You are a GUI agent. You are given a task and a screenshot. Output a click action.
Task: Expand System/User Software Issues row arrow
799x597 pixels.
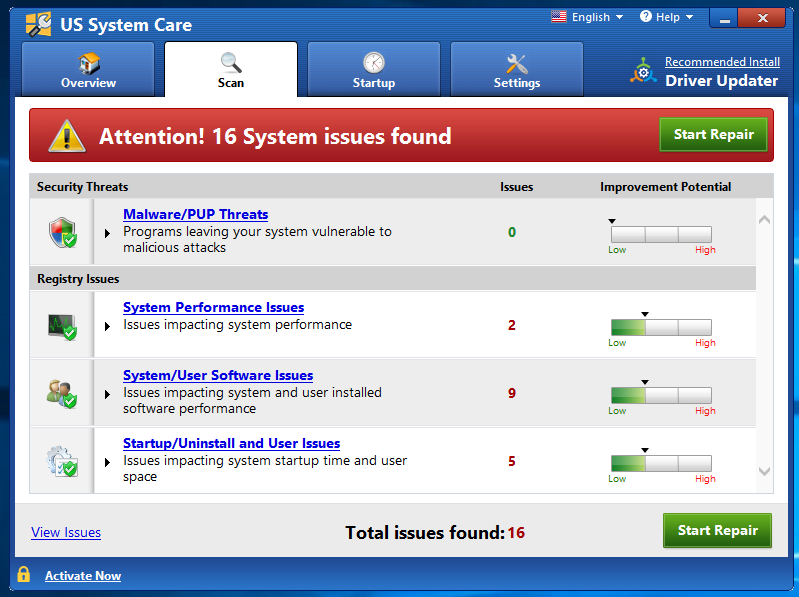107,394
